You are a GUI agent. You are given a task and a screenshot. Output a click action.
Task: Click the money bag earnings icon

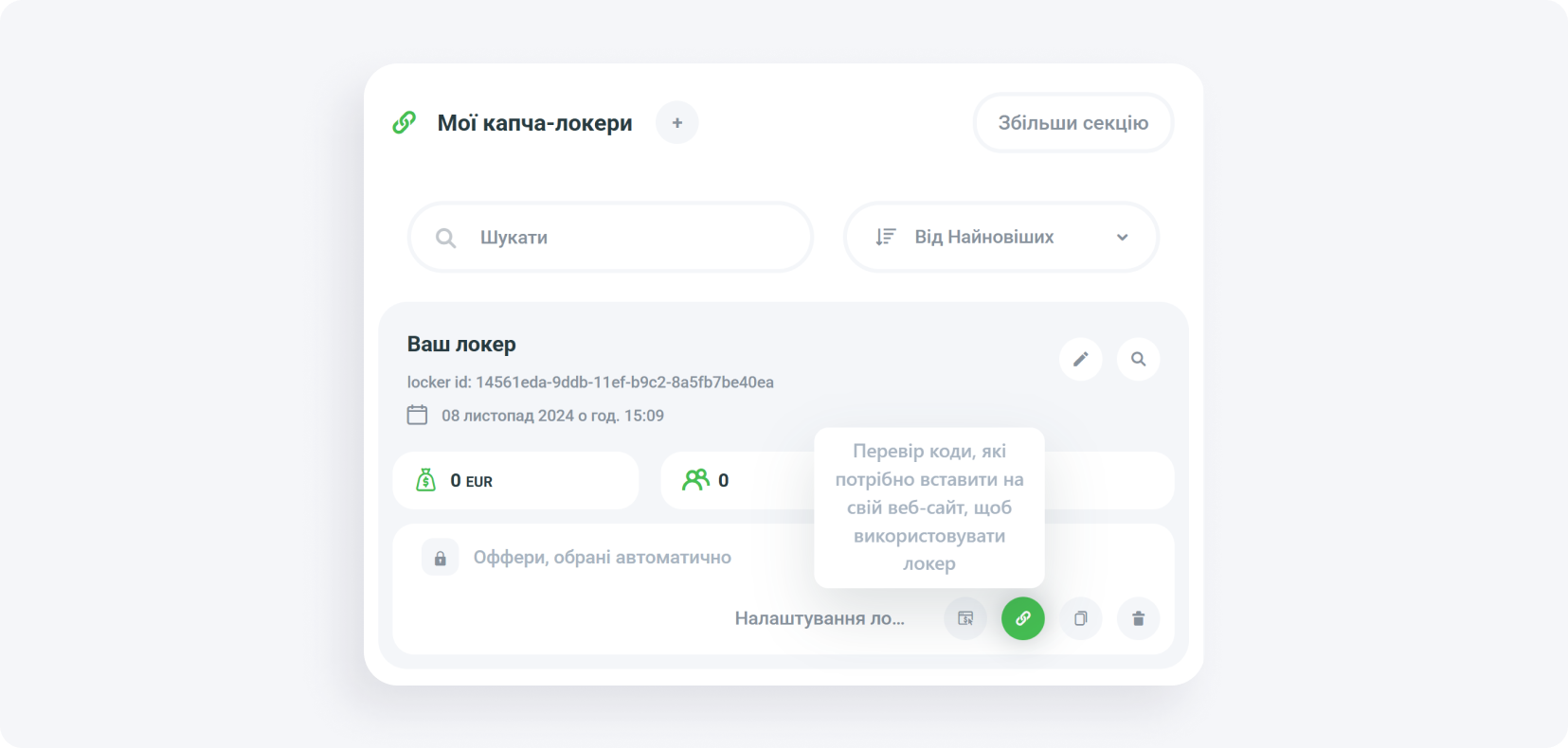coord(425,480)
